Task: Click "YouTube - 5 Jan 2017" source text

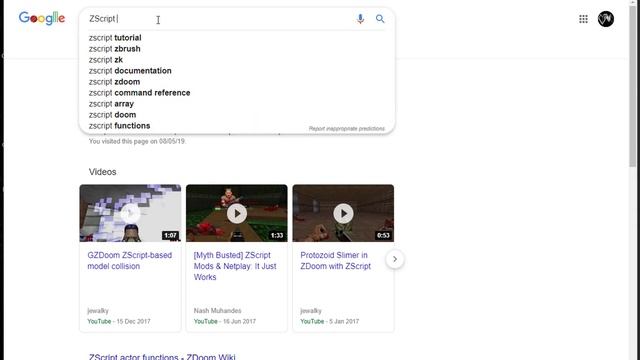Action: pos(330,321)
